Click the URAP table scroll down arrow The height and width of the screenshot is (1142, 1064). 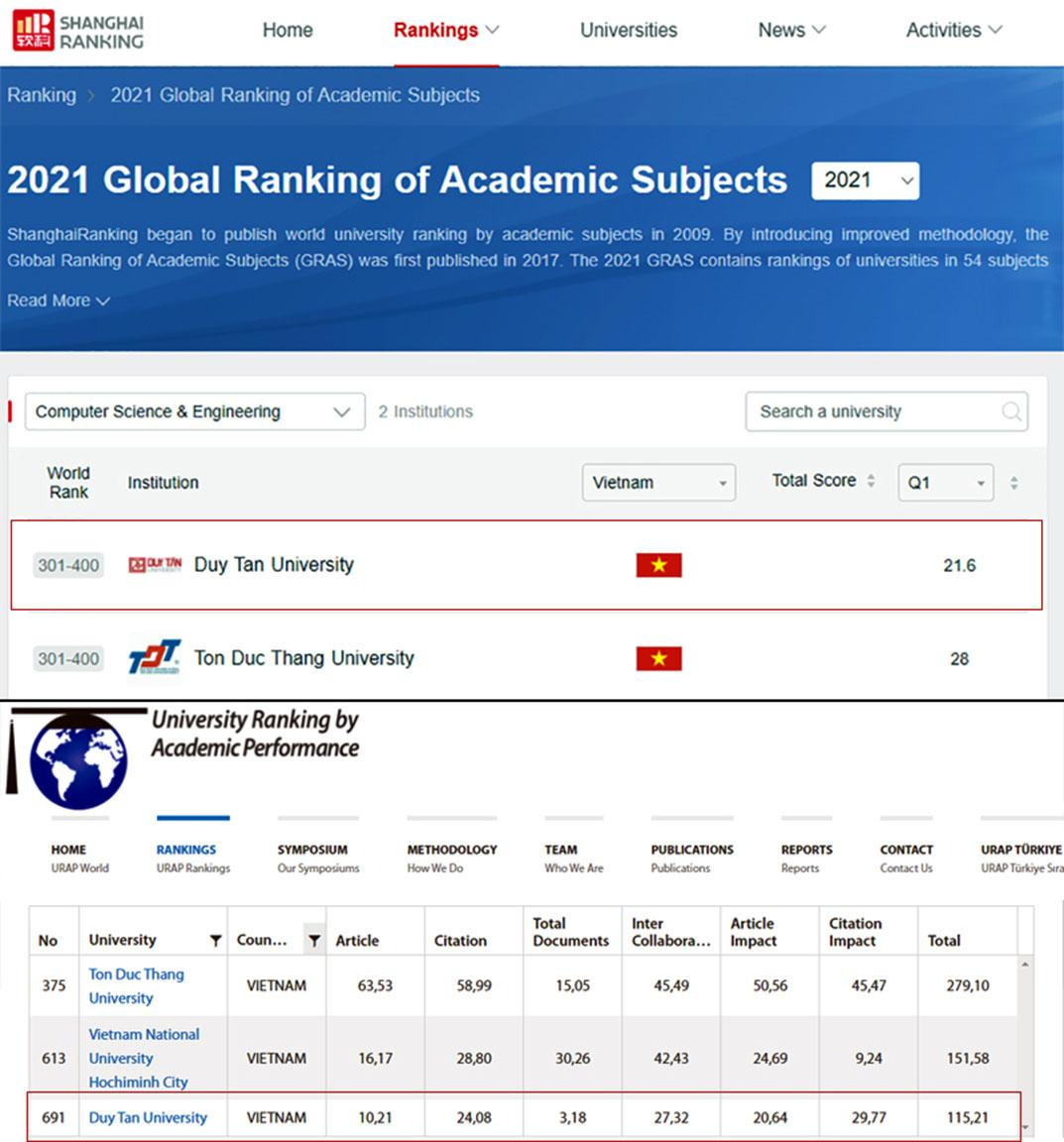click(1025, 1128)
